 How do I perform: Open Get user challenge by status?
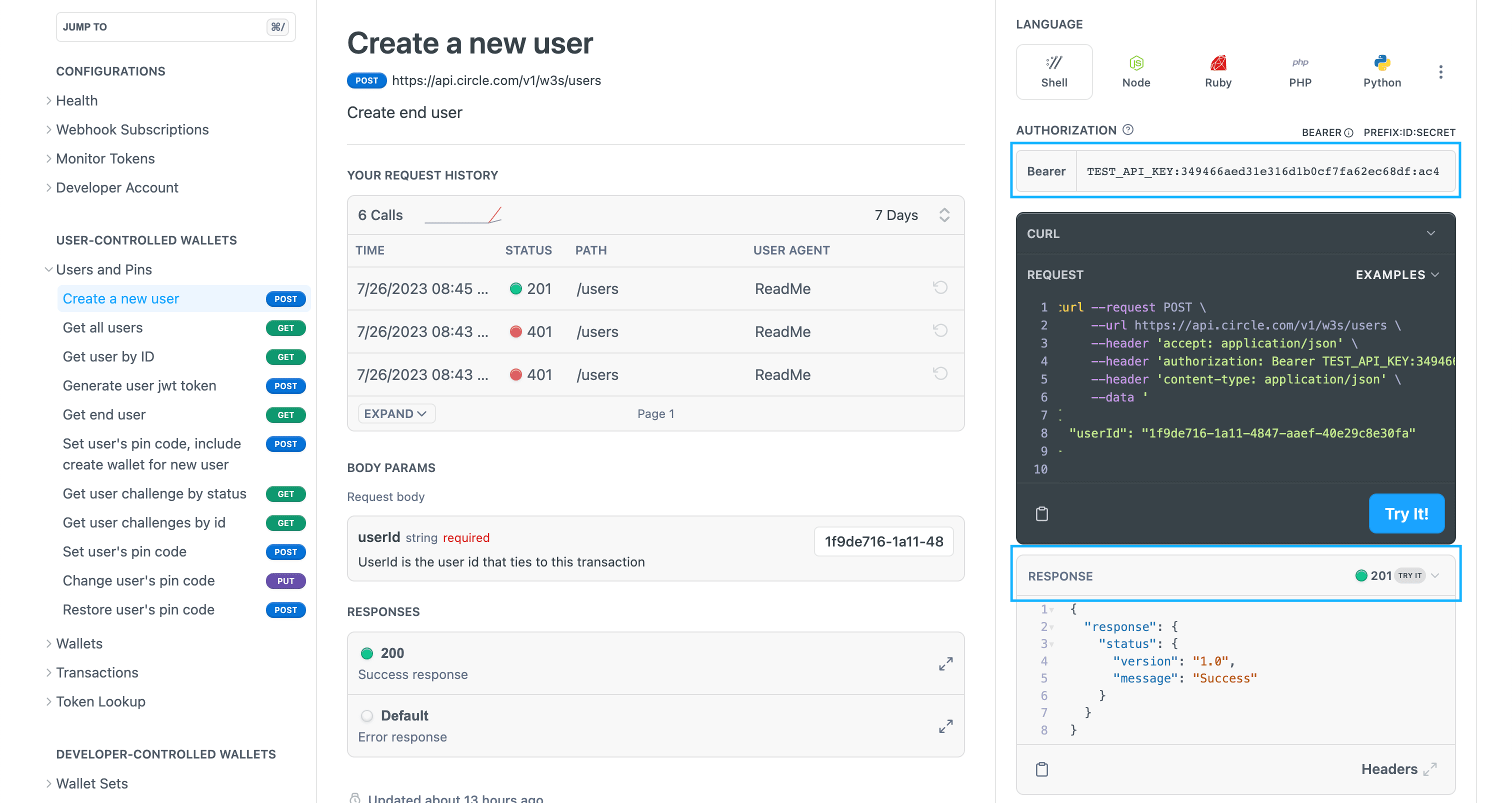point(184,493)
